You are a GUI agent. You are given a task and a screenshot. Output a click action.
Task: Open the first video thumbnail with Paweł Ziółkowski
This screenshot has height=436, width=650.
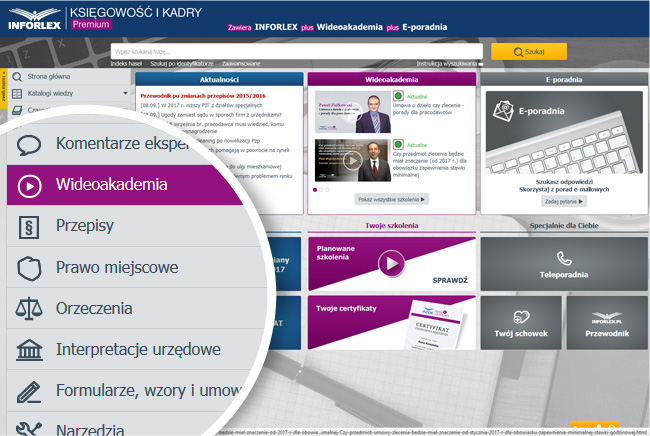[353, 112]
